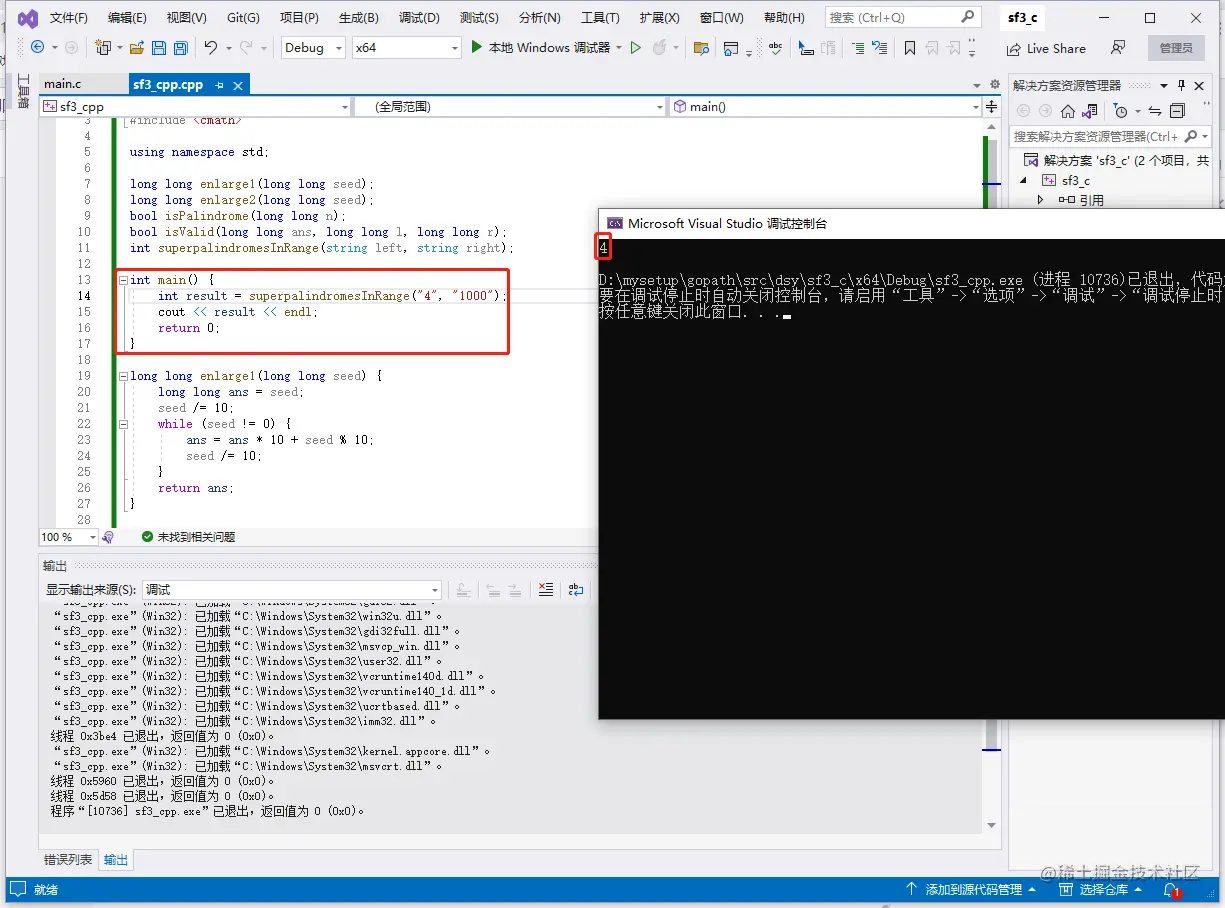
Task: Click the navigate backward arrow icon
Action: [38, 47]
